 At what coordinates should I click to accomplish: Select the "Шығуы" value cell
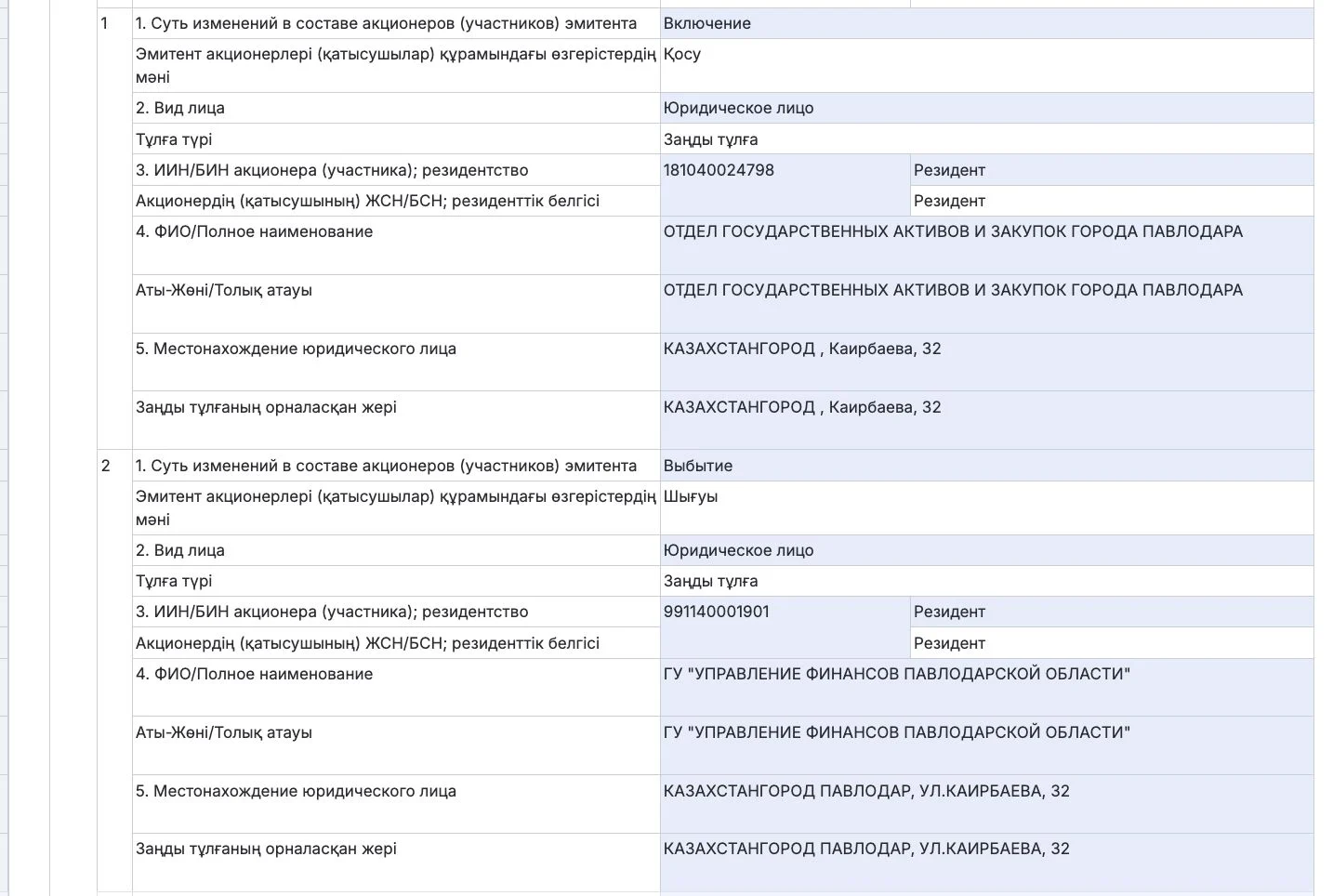click(x=691, y=496)
